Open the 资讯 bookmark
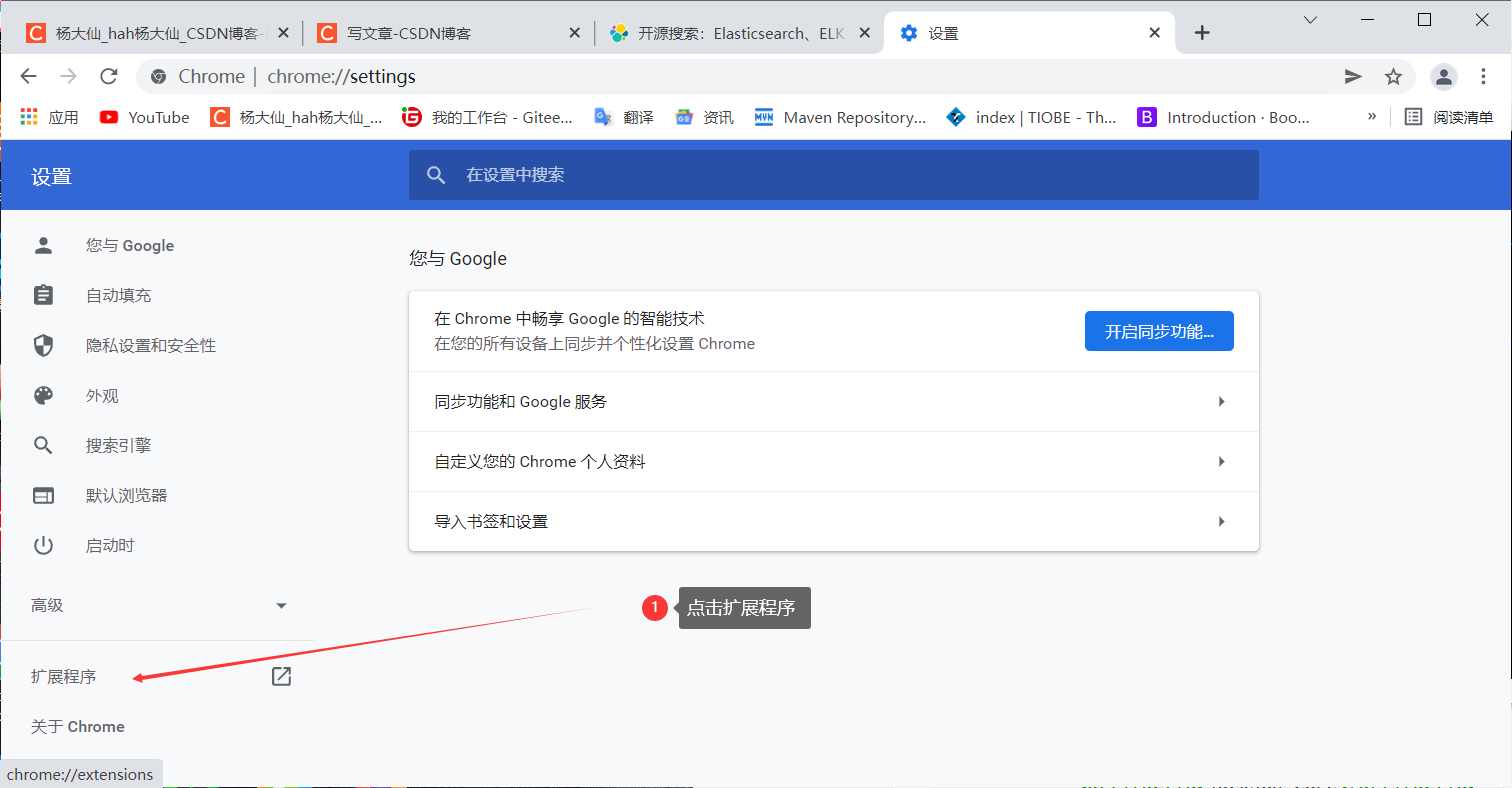The image size is (1512, 788). [704, 117]
